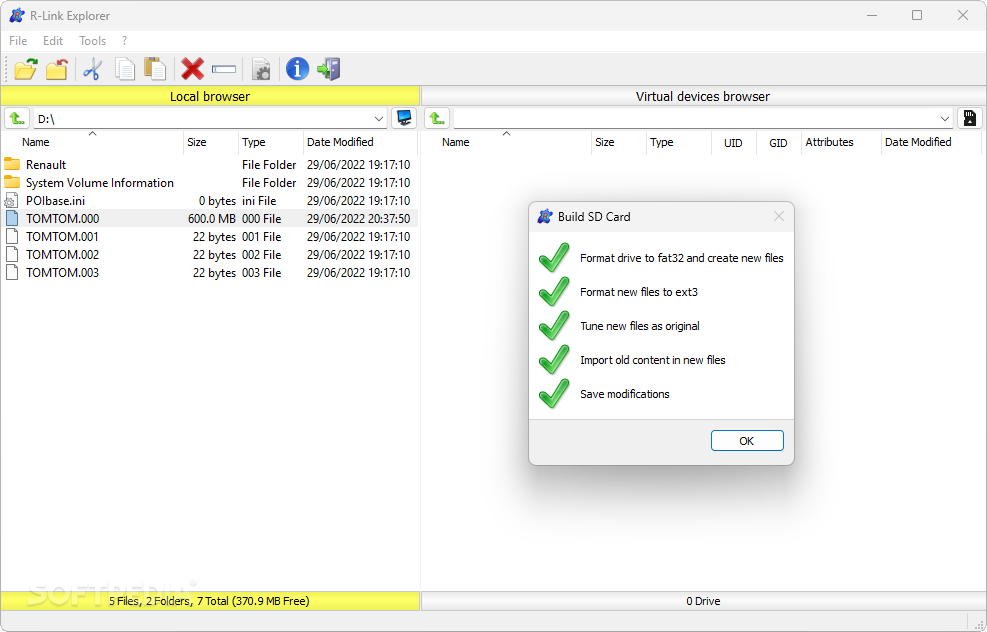Image resolution: width=987 pixels, height=632 pixels.
Task: Click the Paste clipboard icon
Action: (x=155, y=69)
